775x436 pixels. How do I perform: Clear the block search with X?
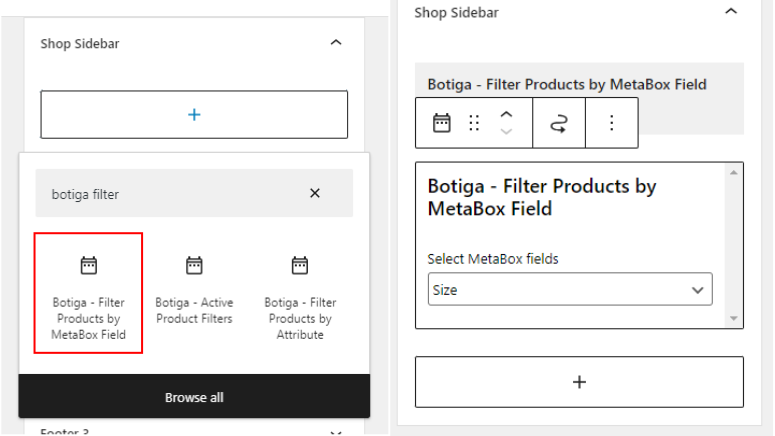[x=315, y=193]
